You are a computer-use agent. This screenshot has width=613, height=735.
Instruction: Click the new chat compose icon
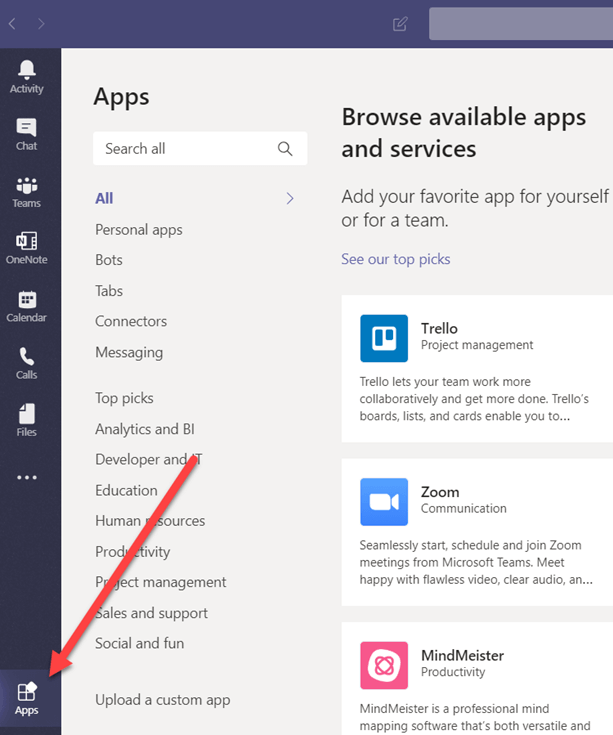pos(400,24)
